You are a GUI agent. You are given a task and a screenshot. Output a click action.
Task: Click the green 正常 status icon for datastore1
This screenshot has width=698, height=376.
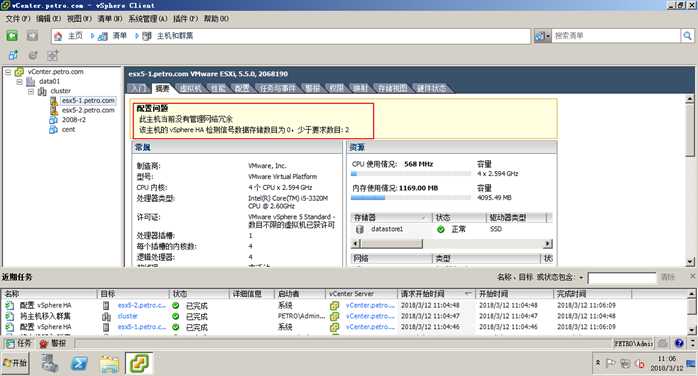[441, 229]
